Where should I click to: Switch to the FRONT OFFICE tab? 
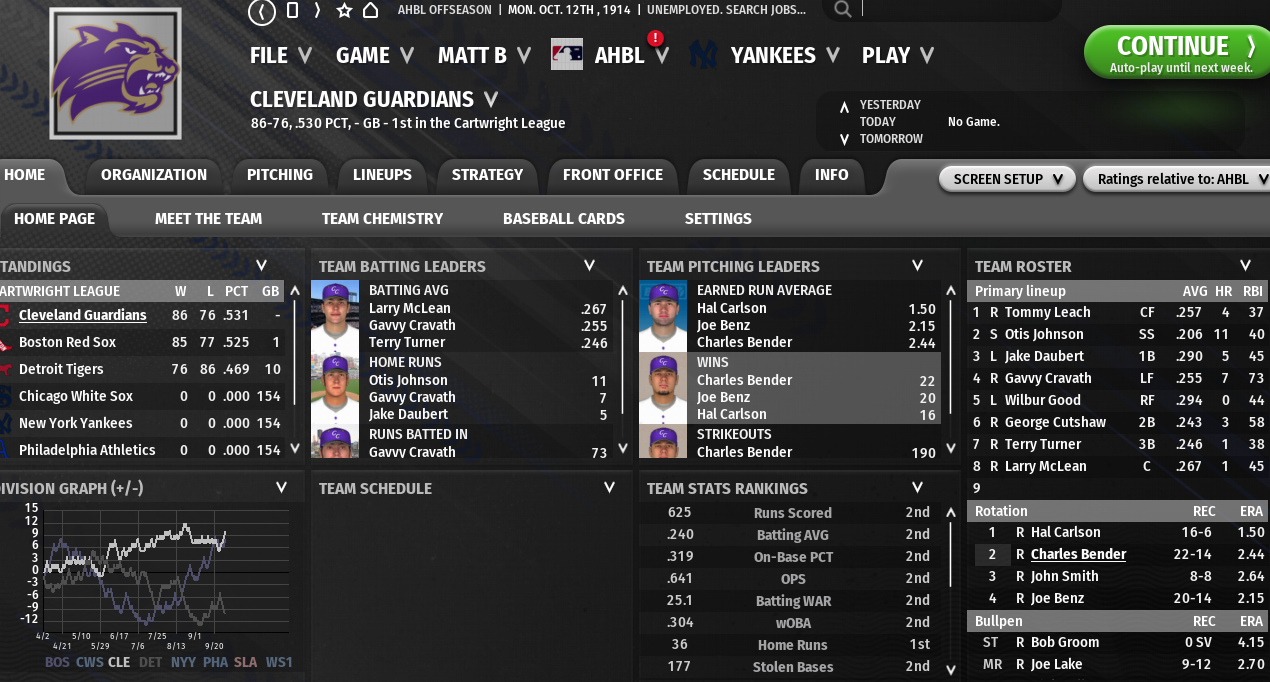point(613,175)
